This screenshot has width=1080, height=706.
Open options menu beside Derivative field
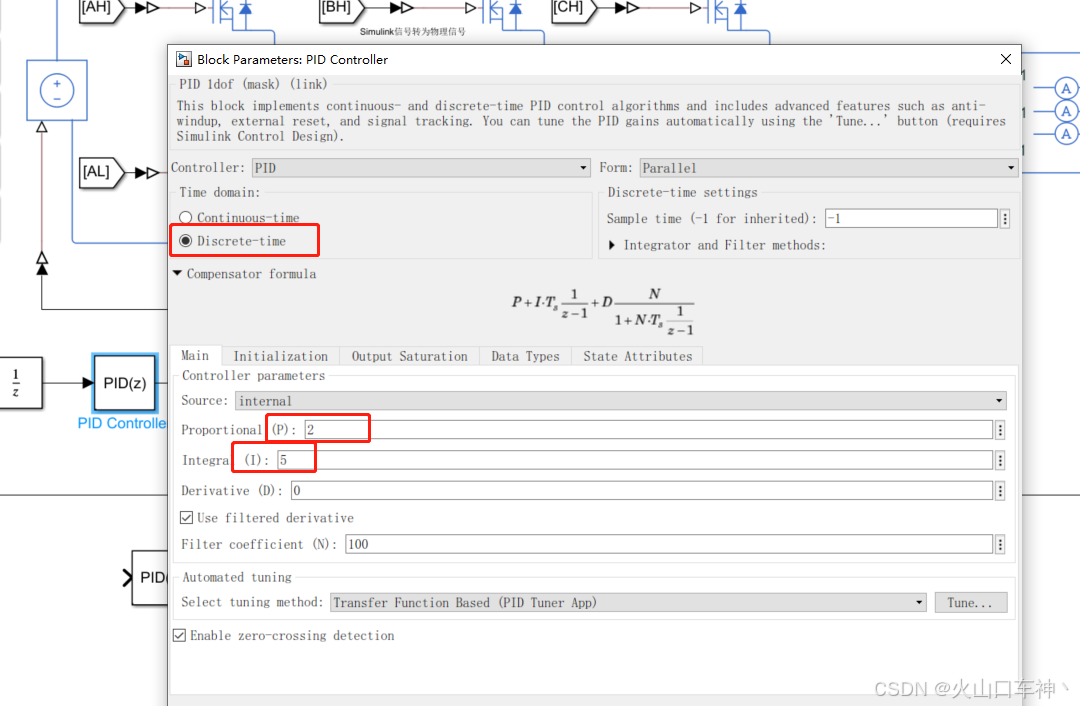1000,490
